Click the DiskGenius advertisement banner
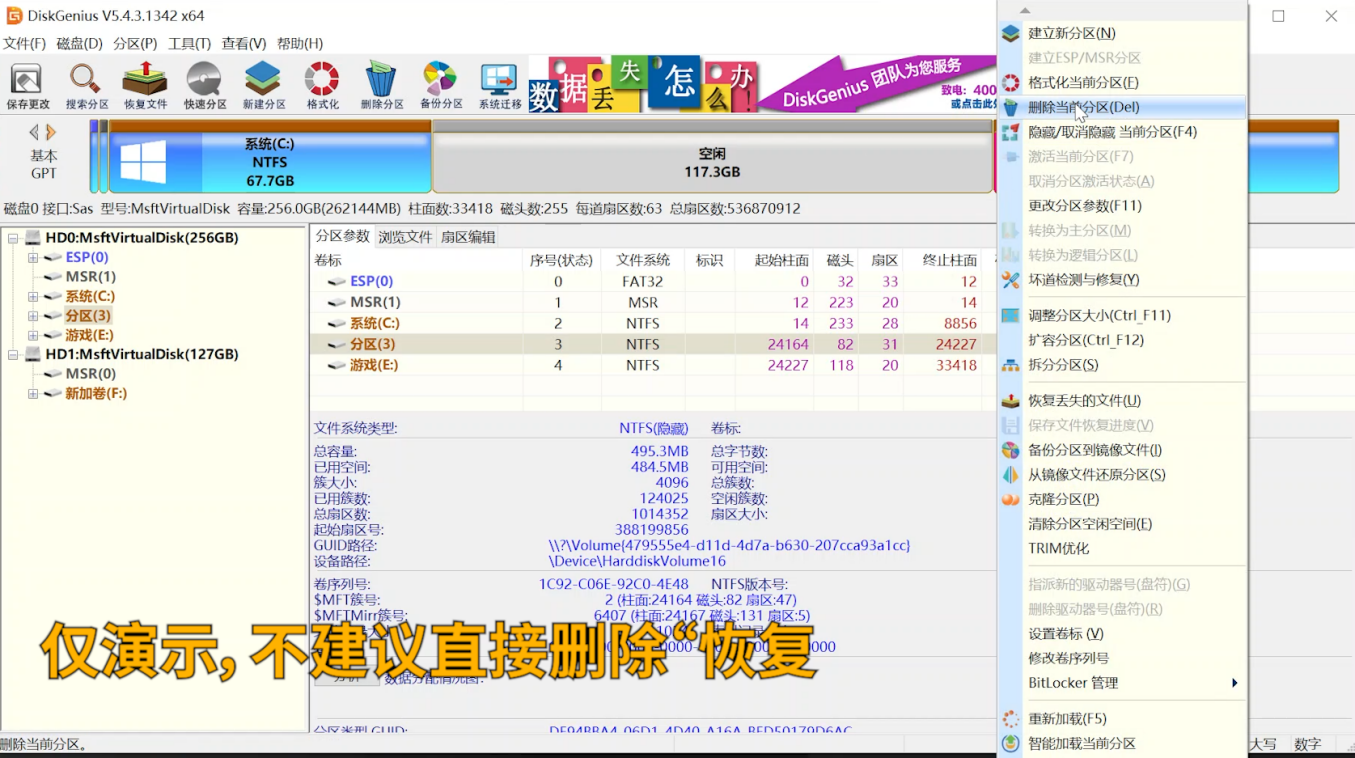The width and height of the screenshot is (1355, 758). pos(762,85)
